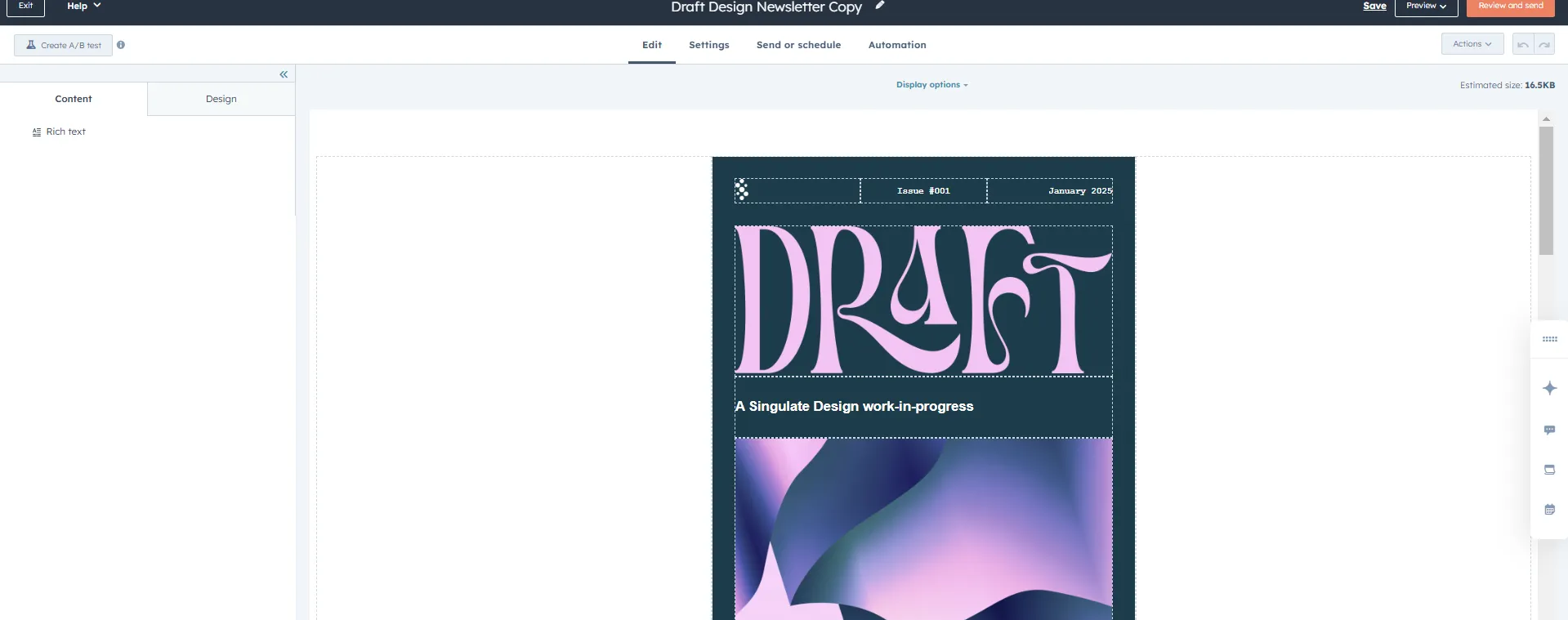The image size is (1568, 620).
Task: Switch to the Edit tab
Action: (652, 45)
